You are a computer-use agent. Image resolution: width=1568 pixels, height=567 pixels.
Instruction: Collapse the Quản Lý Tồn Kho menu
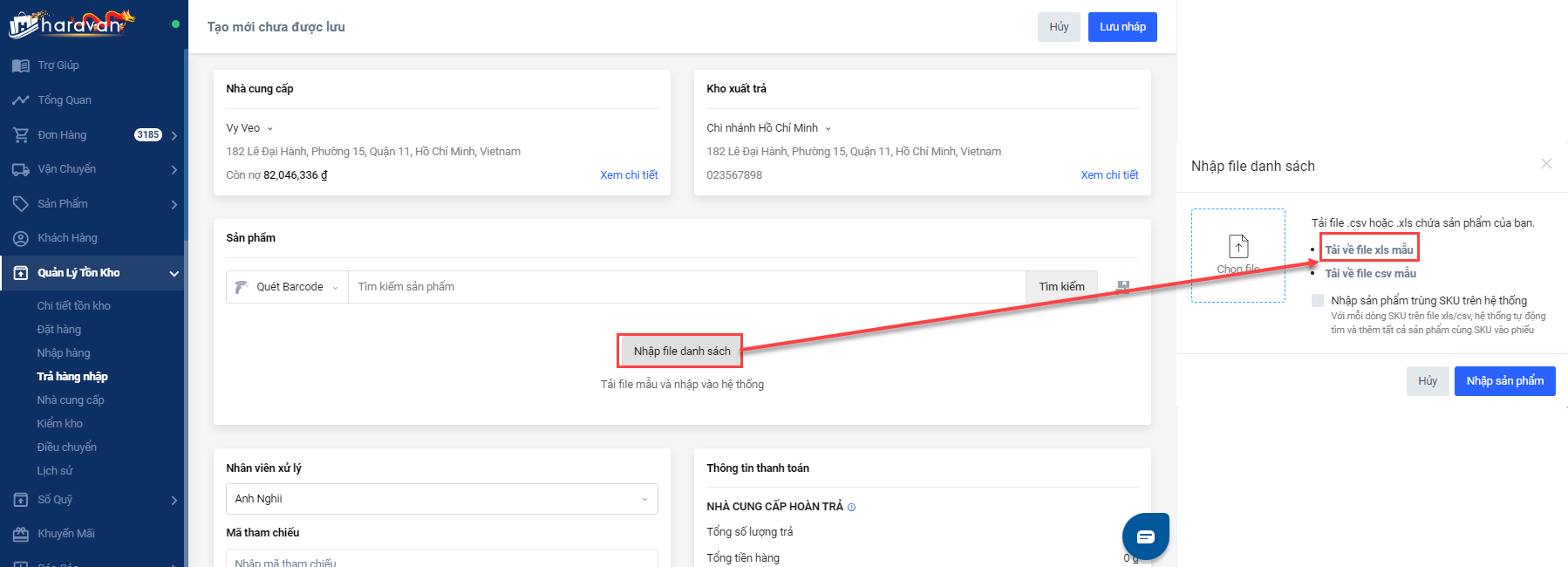(x=174, y=273)
